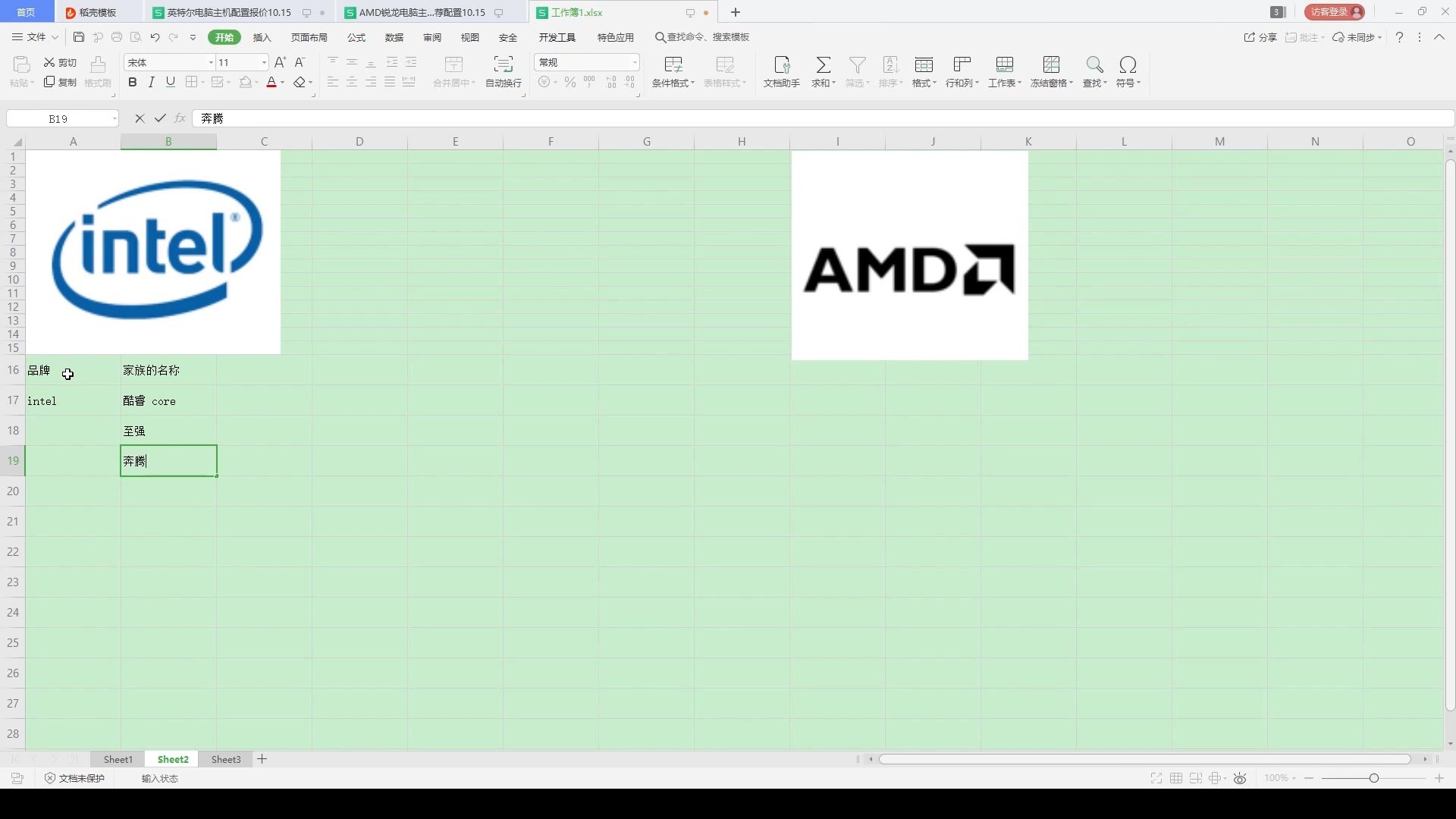Image resolution: width=1456 pixels, height=819 pixels.
Task: Click the Share (分享) button
Action: (x=1261, y=37)
